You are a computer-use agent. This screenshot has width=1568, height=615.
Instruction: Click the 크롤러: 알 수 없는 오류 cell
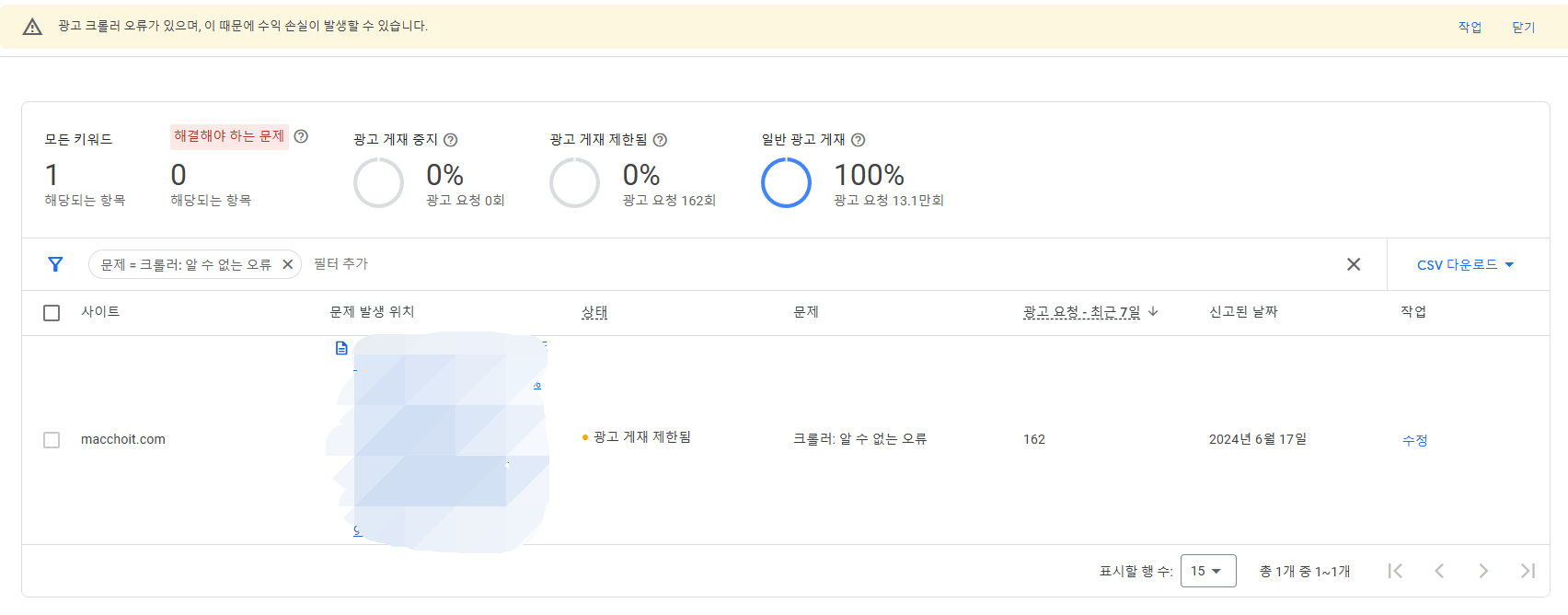point(859,439)
